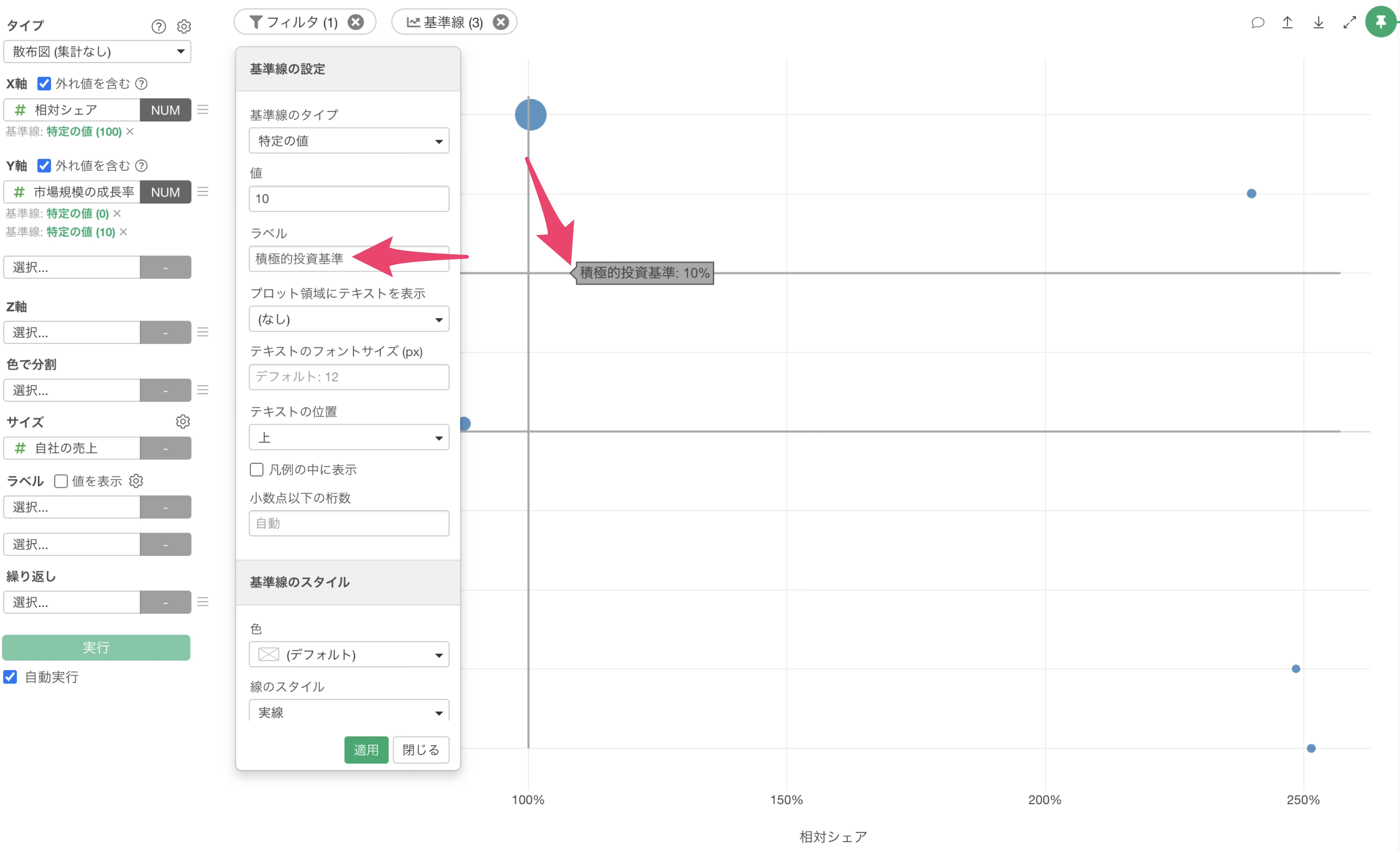Open the comment bubble icon
Screen dimensions: 1400x852
tap(1258, 22)
